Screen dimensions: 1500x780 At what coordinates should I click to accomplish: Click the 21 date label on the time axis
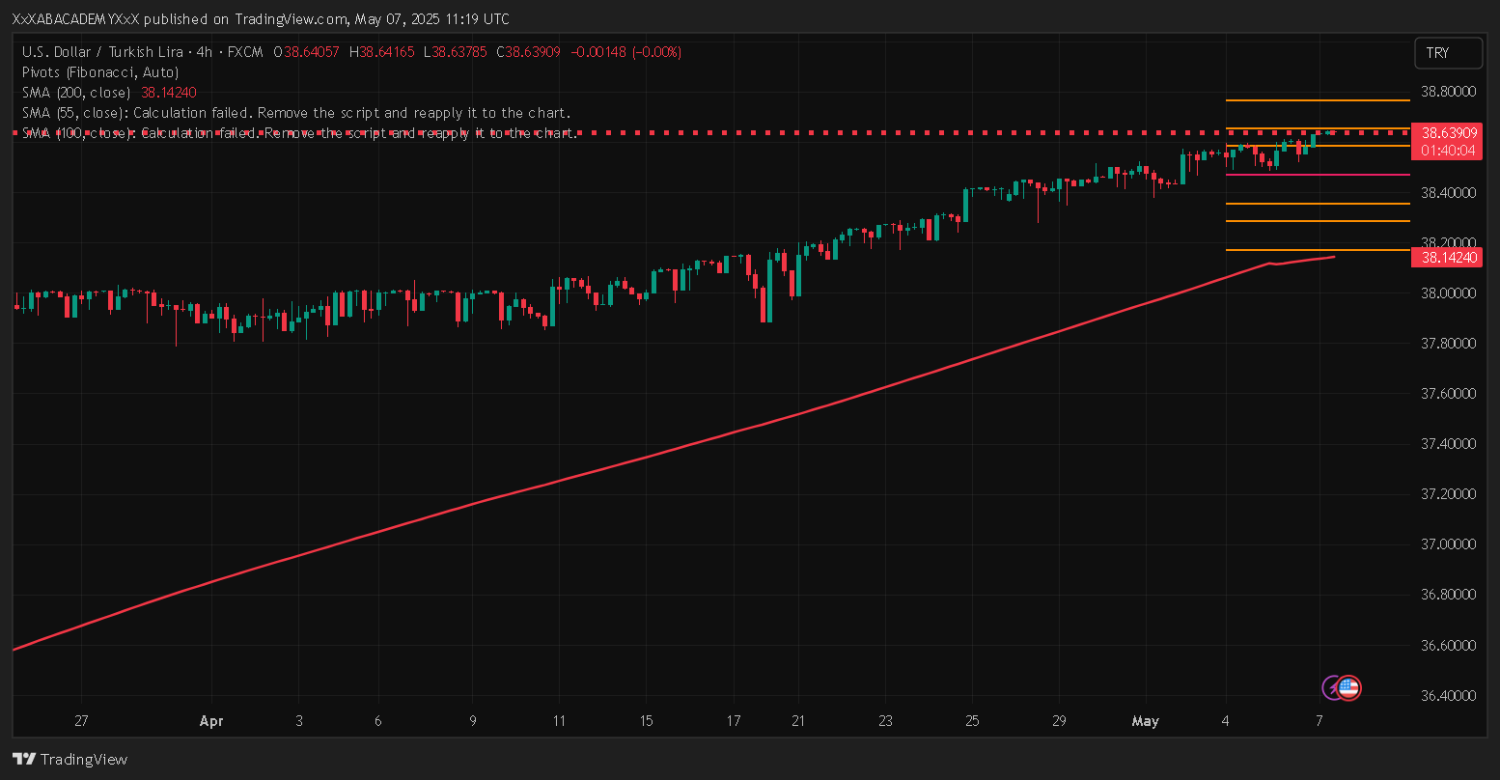point(797,720)
